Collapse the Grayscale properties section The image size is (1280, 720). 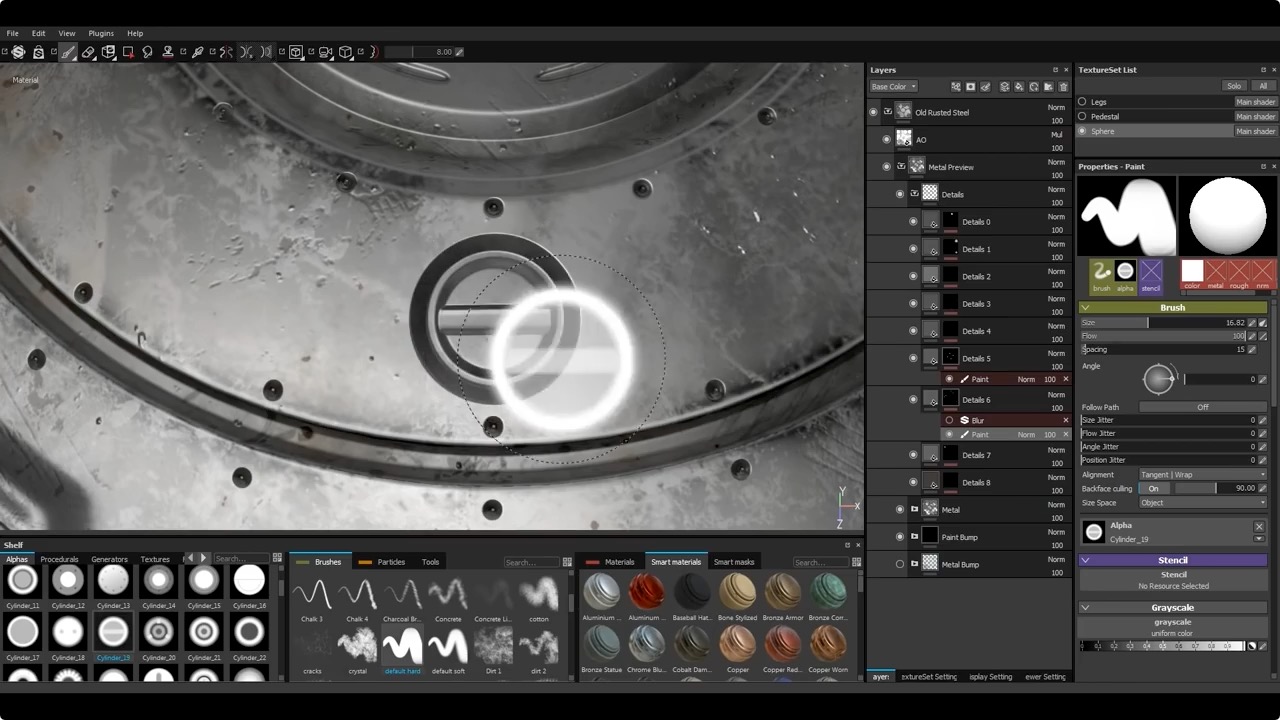coord(1086,608)
